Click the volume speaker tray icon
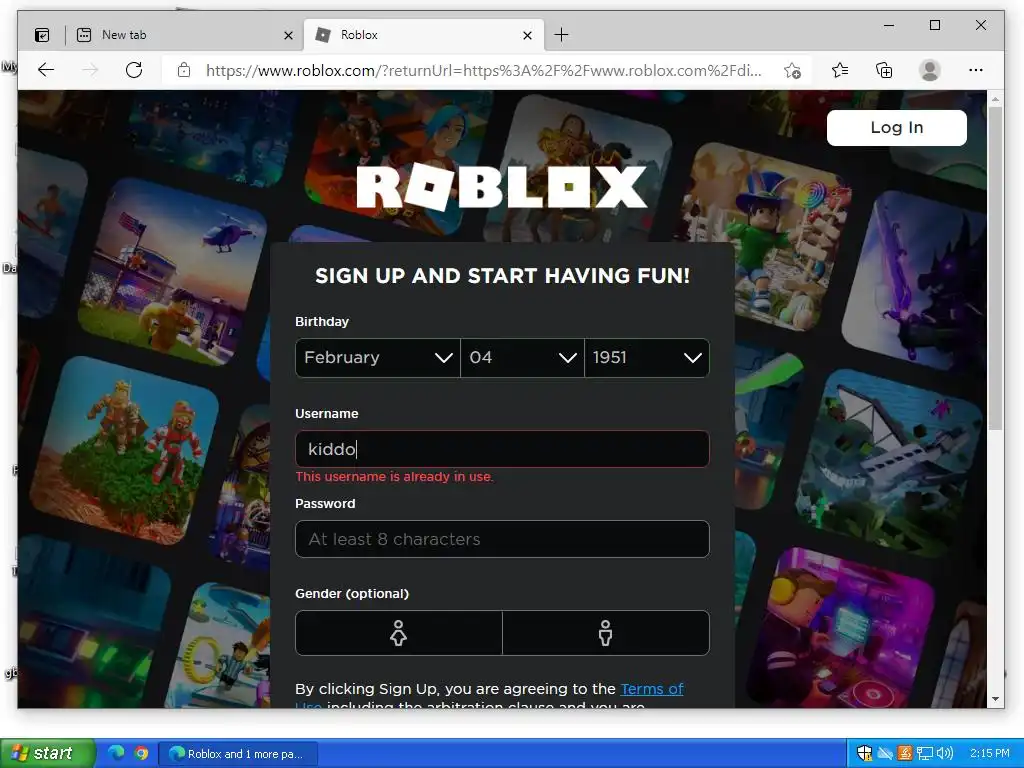Screen dimensions: 1024x768 [x=944, y=753]
